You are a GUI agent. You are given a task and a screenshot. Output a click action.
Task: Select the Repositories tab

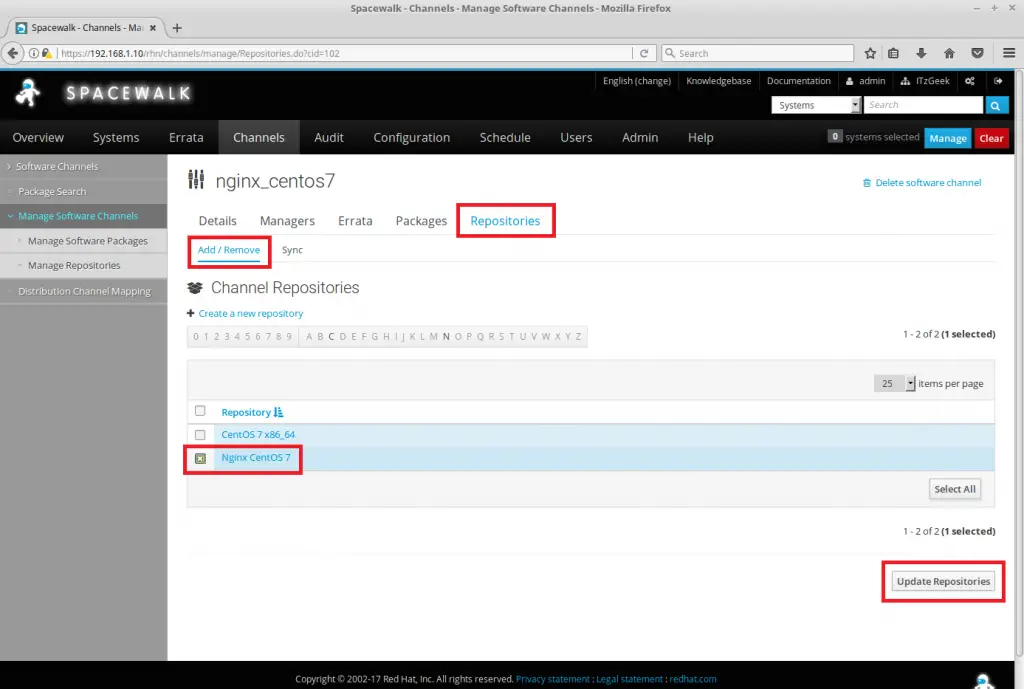[x=505, y=221]
